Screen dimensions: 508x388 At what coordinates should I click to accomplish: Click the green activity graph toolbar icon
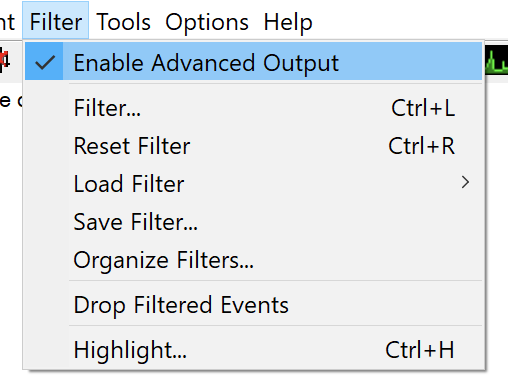[x=496, y=61]
